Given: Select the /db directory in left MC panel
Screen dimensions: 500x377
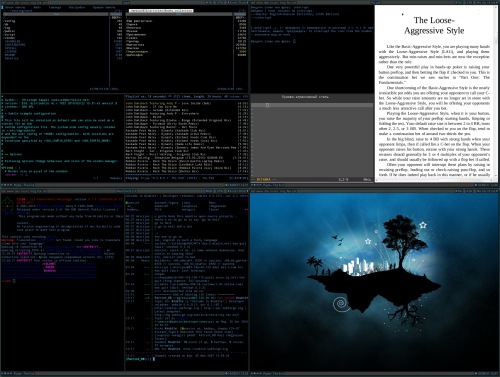Looking at the screenshot, I should click(6, 24).
